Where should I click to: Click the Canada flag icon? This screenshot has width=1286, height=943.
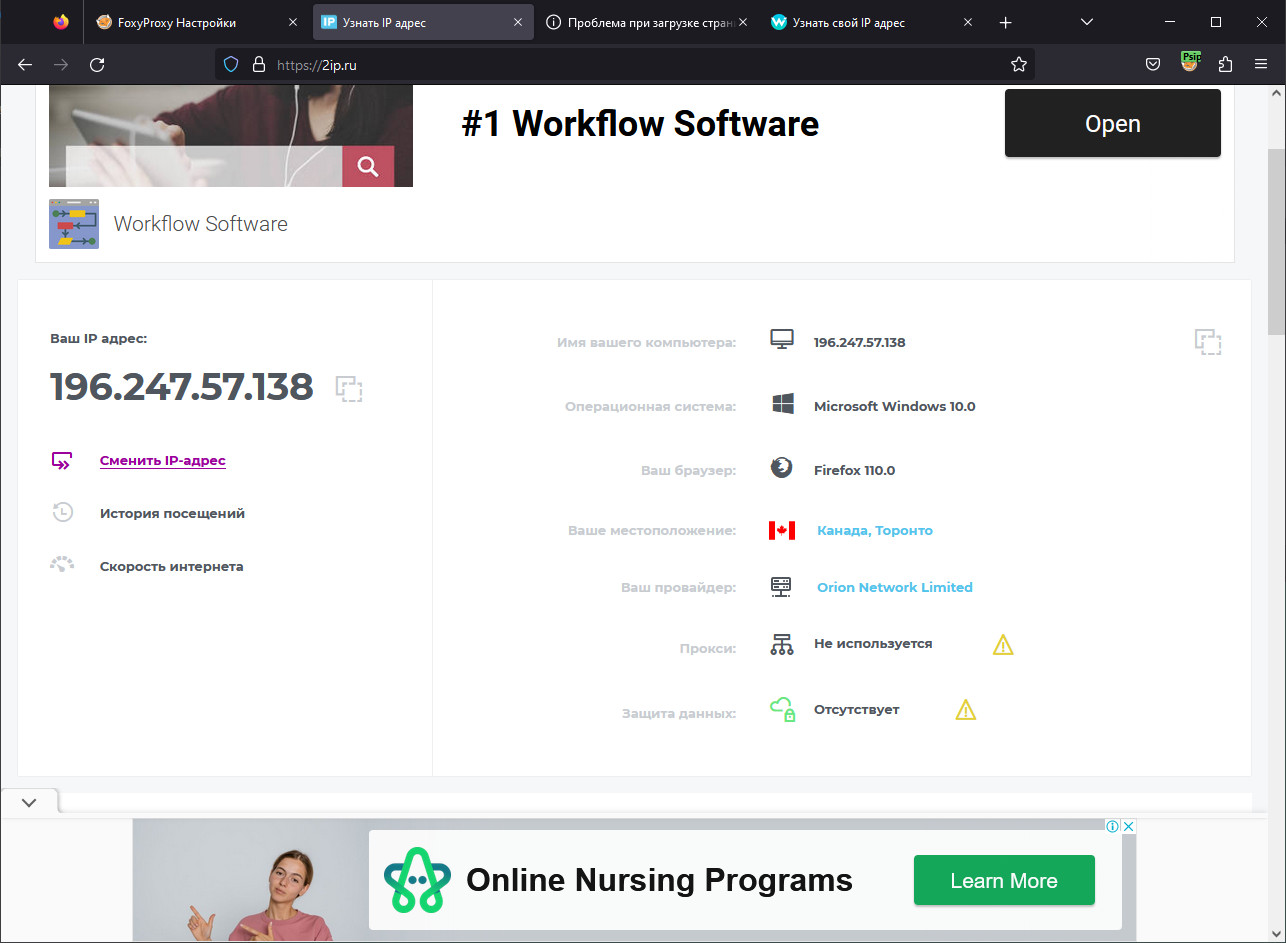tap(782, 530)
